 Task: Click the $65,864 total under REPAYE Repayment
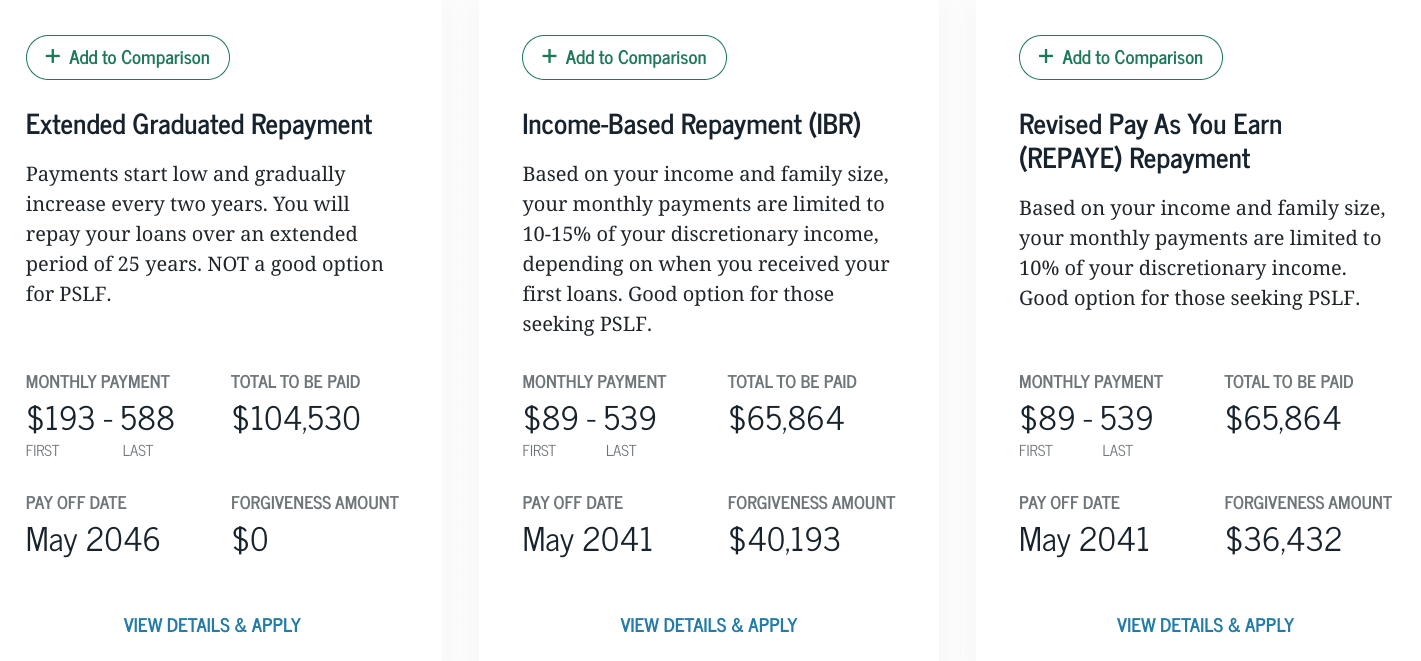[1283, 418]
